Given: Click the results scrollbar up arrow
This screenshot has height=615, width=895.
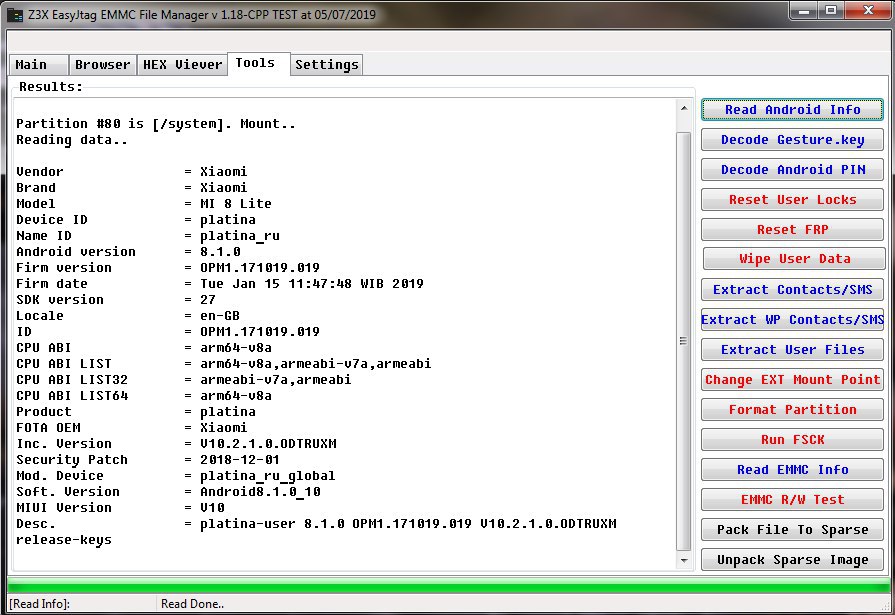Looking at the screenshot, I should (x=684, y=107).
